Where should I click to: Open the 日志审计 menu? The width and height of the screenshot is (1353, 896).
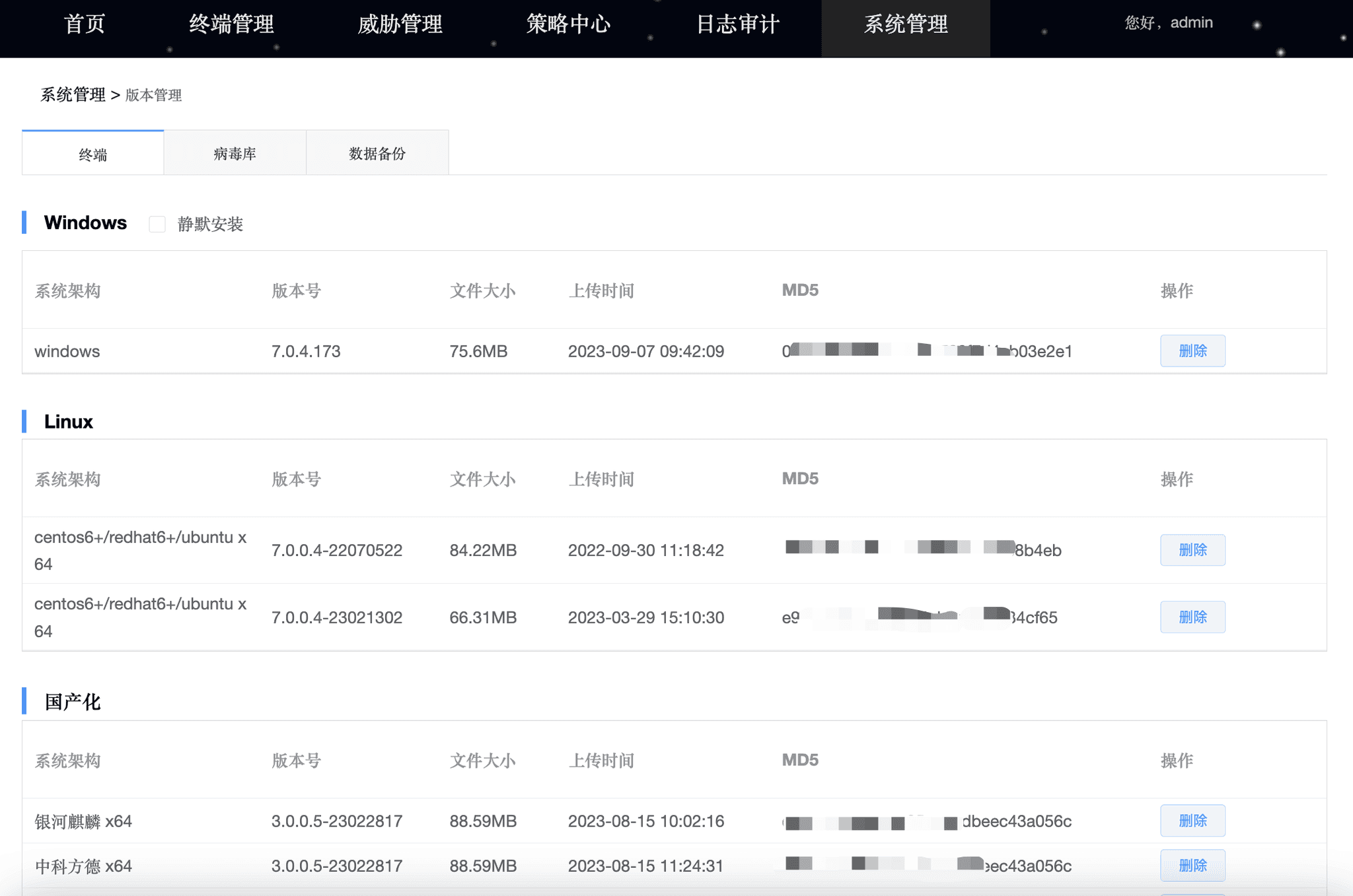(x=737, y=24)
